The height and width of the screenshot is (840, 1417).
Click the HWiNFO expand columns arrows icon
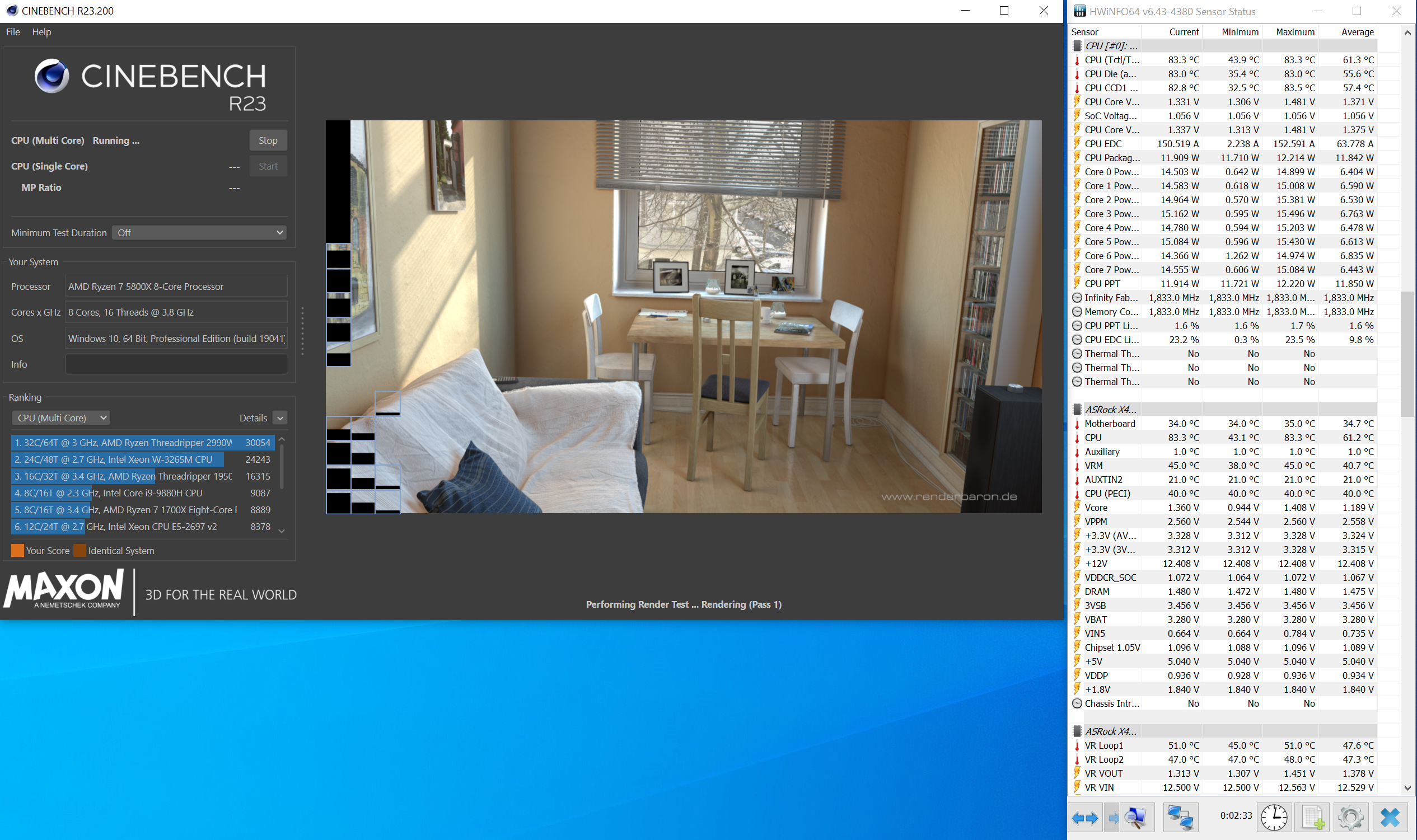tap(1084, 818)
